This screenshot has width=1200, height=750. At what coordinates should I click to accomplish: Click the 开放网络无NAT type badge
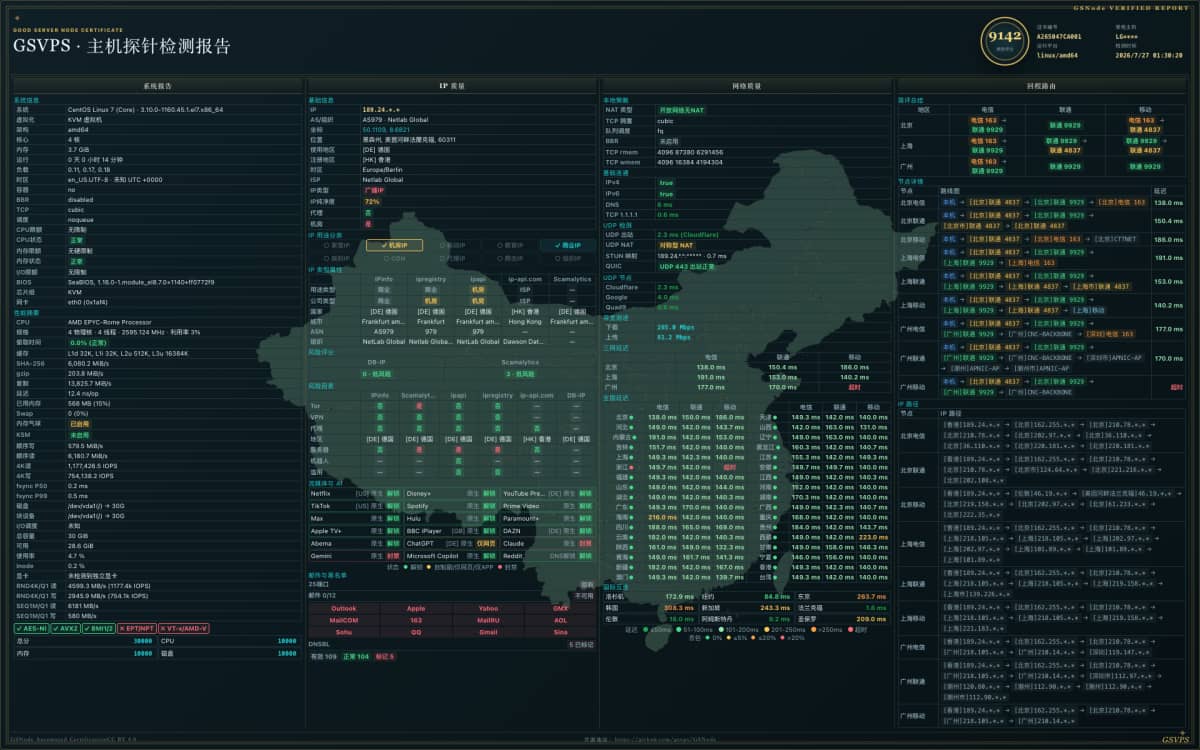681,109
